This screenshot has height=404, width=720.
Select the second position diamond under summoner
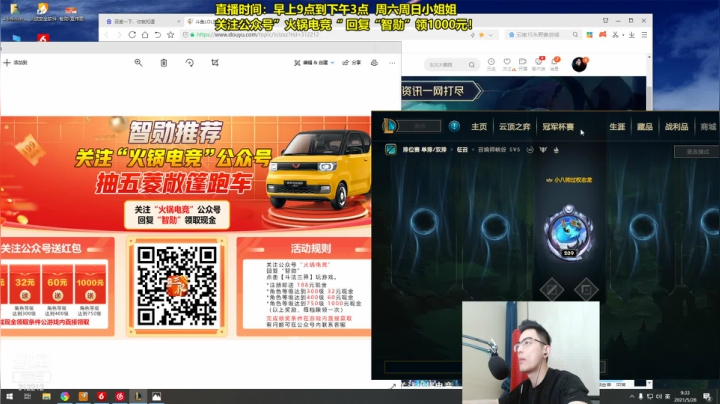(x=586, y=290)
